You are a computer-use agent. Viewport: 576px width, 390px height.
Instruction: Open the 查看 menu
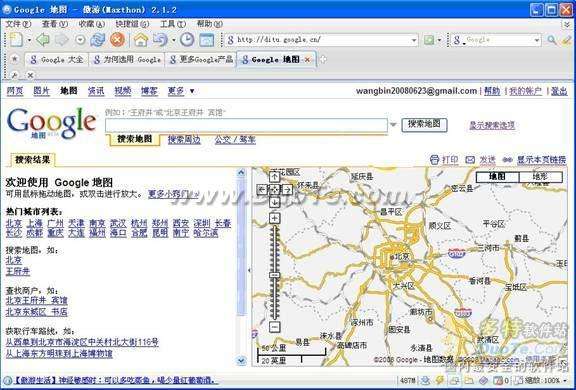coord(55,24)
